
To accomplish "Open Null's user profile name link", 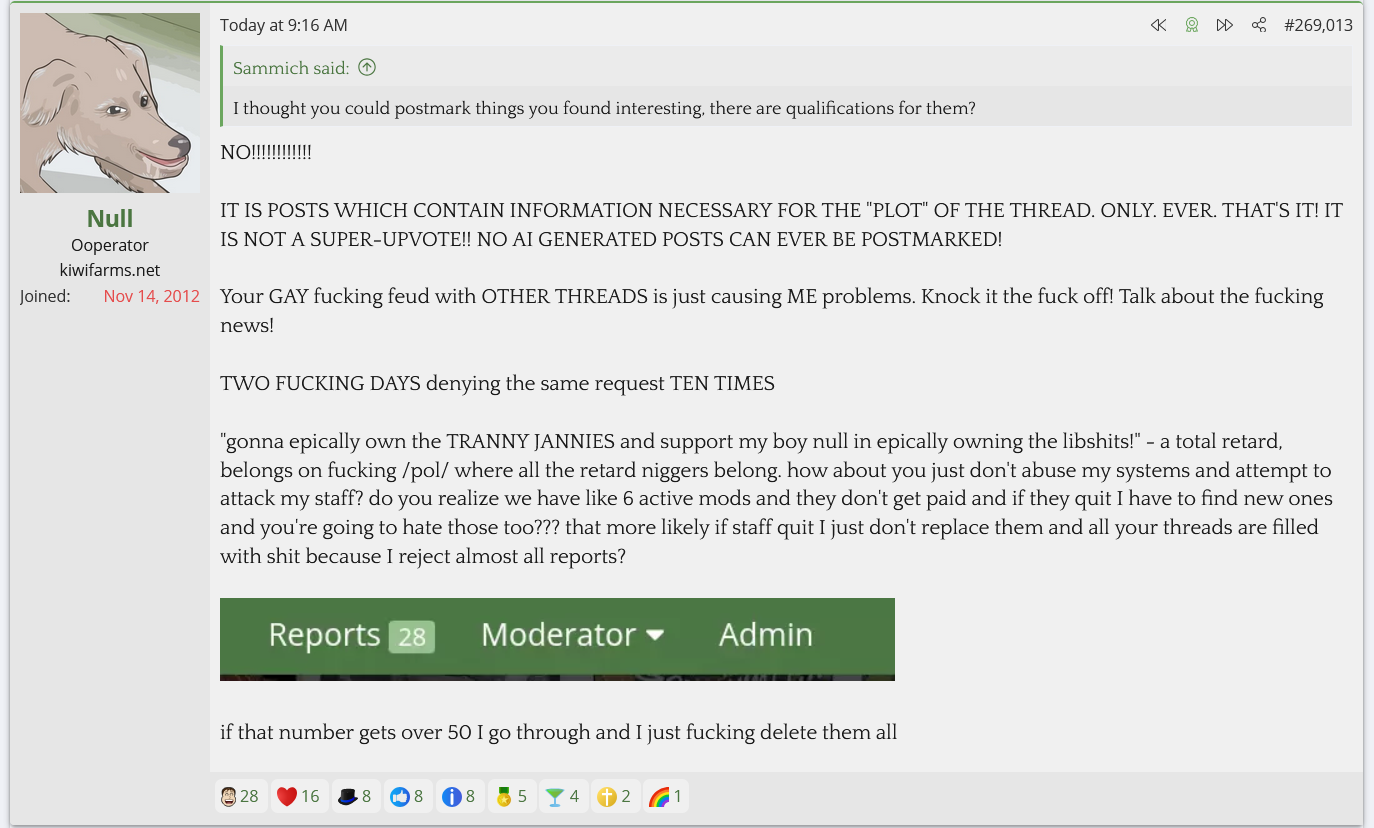I will pyautogui.click(x=110, y=218).
